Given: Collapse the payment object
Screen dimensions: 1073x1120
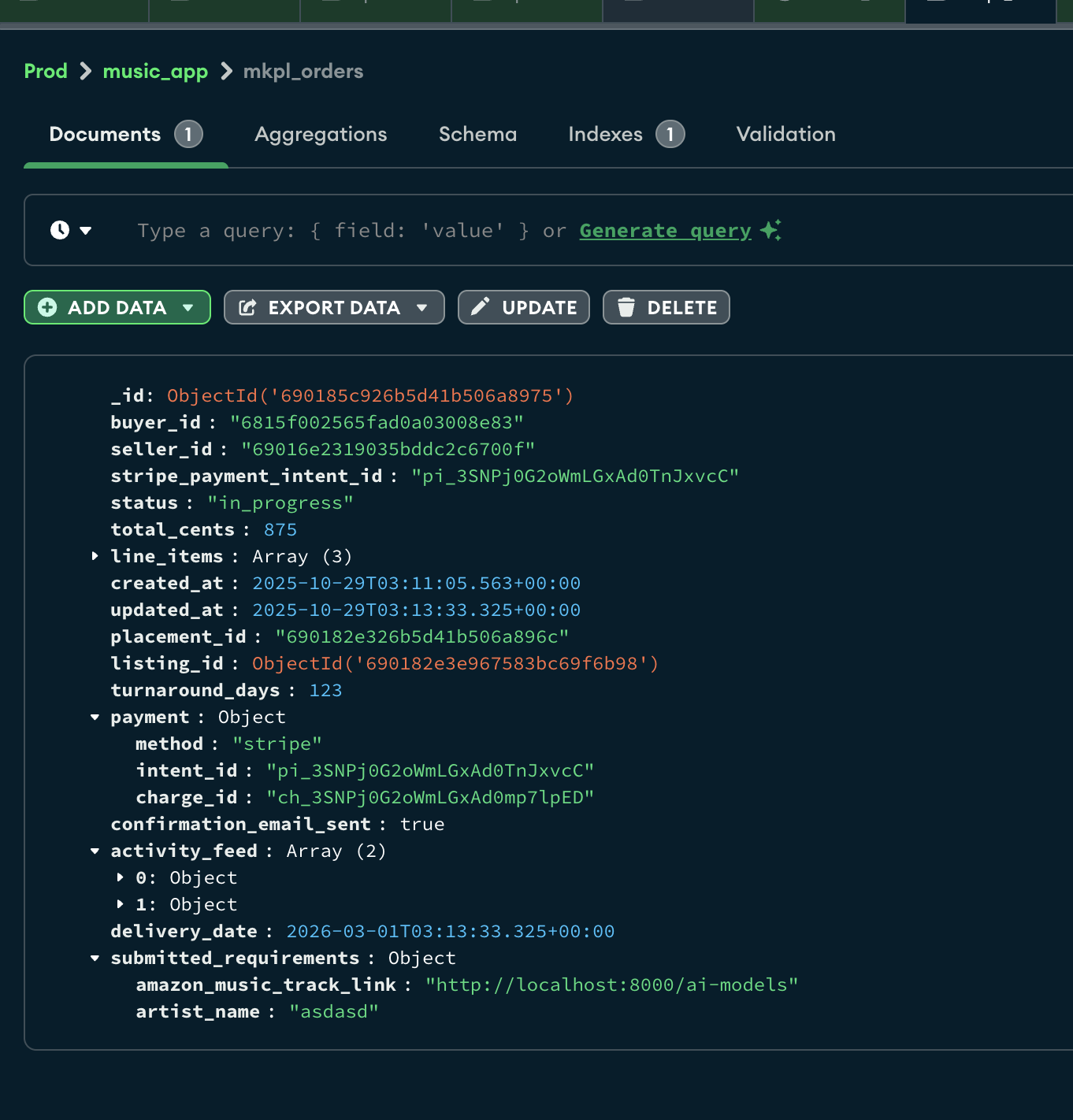Looking at the screenshot, I should pyautogui.click(x=95, y=717).
